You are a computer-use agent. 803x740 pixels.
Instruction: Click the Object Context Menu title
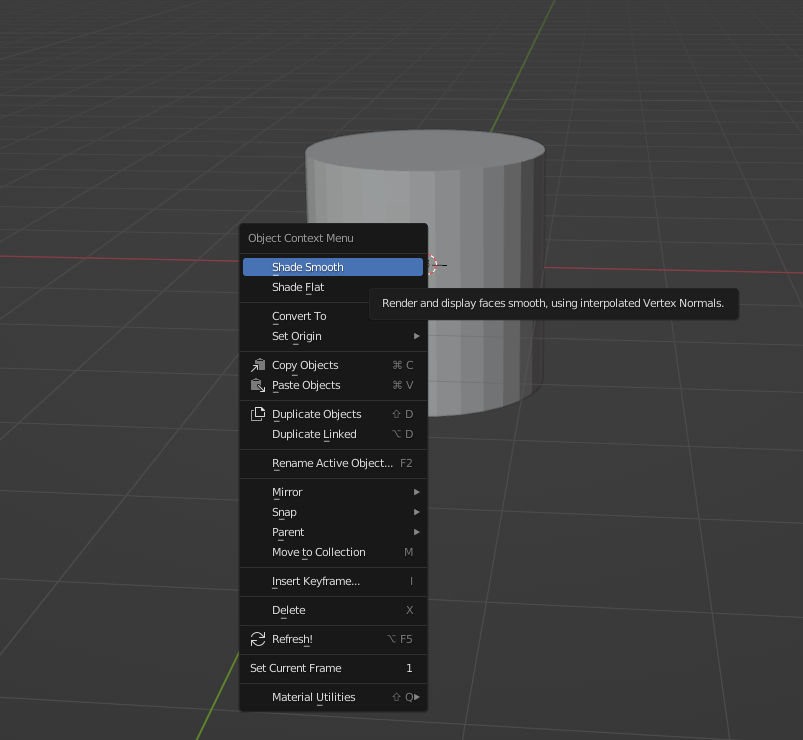[301, 238]
